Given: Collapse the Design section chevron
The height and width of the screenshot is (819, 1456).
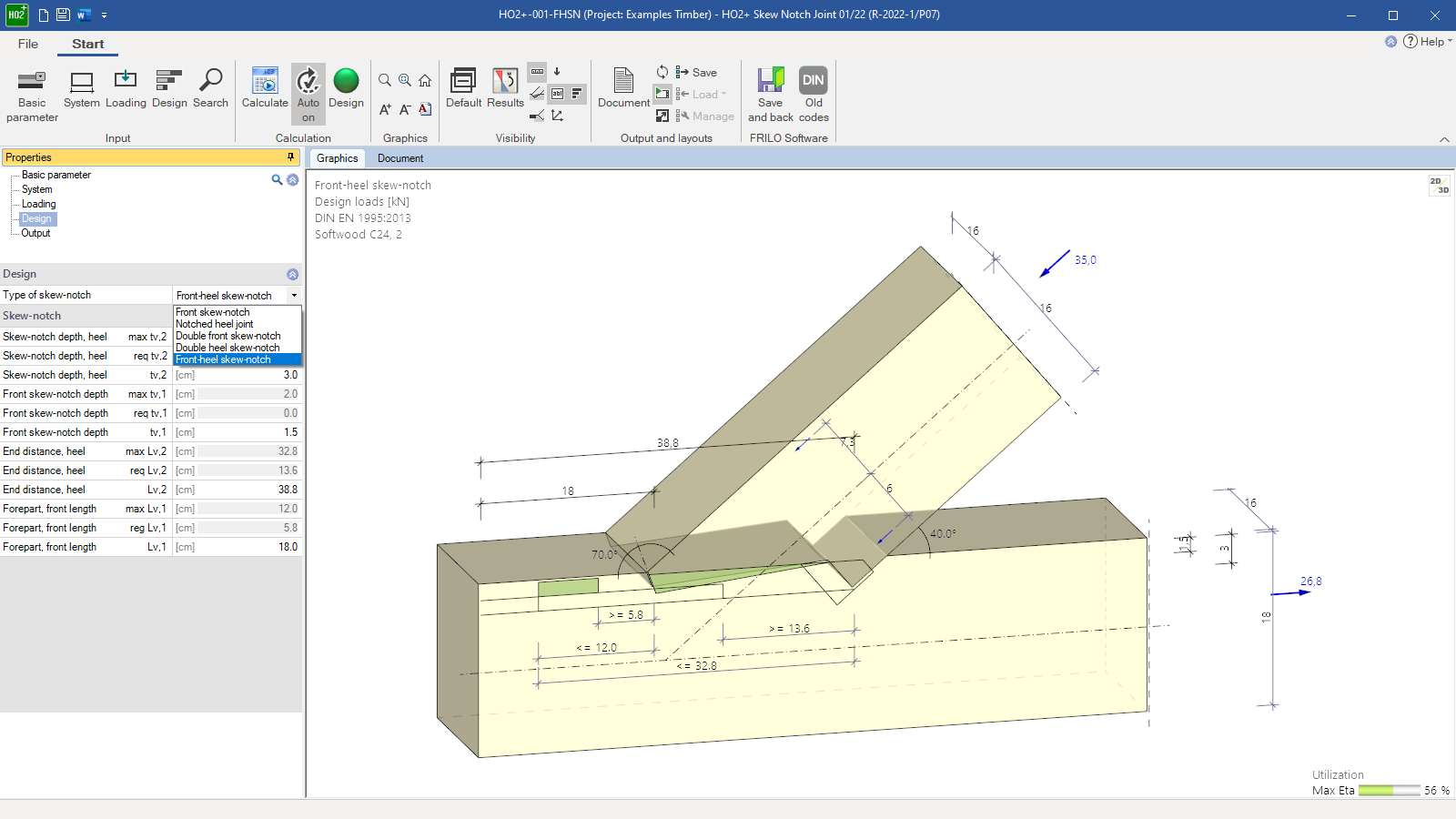Looking at the screenshot, I should [x=292, y=274].
